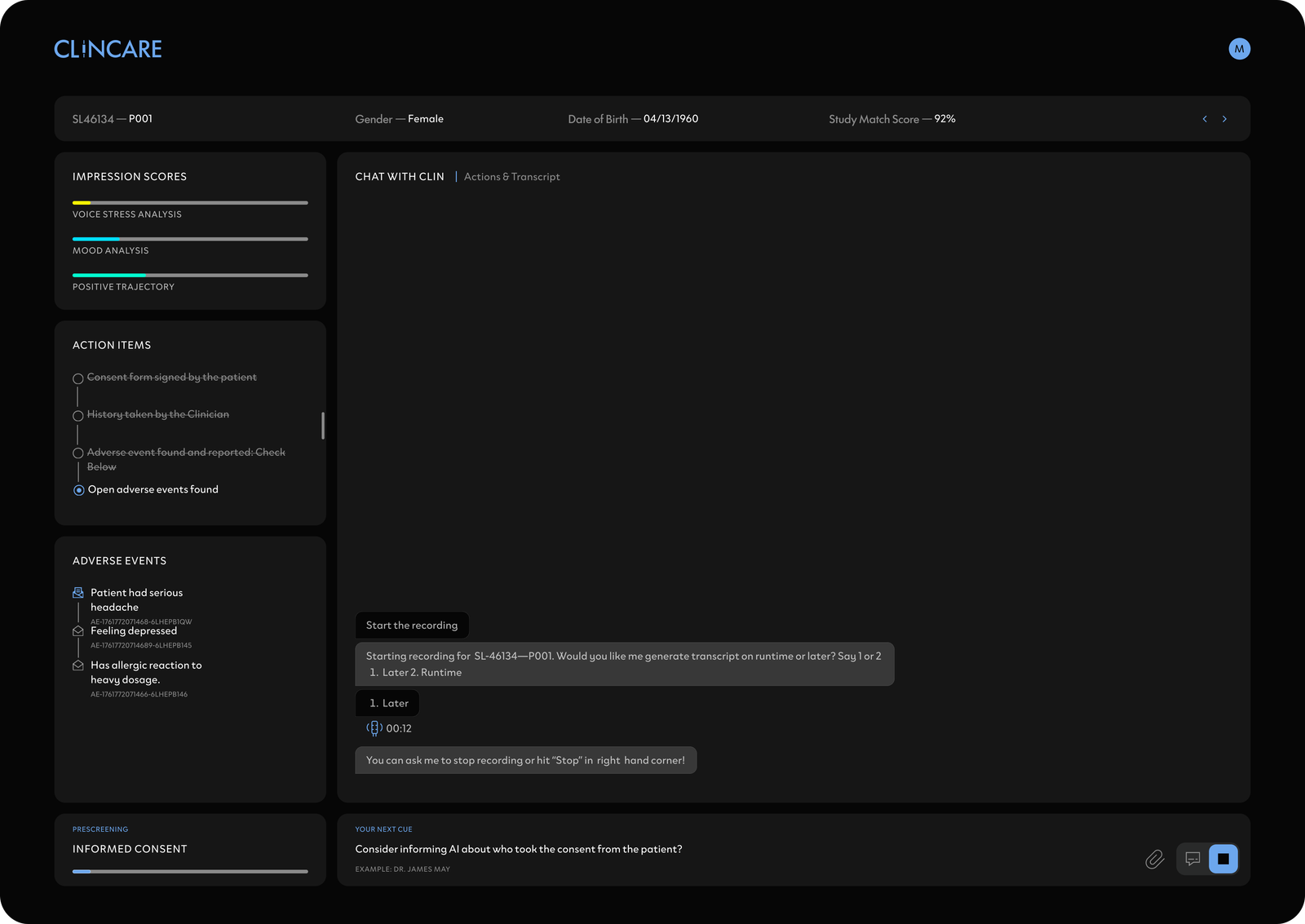The width and height of the screenshot is (1305, 924).
Task: Click the attachment paperclip icon
Action: tap(1154, 859)
